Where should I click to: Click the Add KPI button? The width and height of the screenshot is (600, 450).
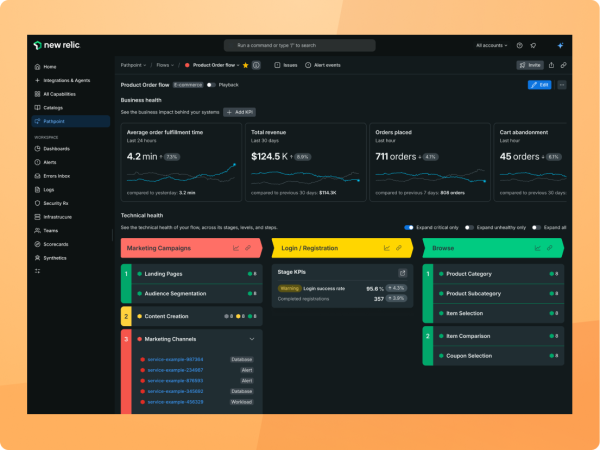[x=240, y=112]
